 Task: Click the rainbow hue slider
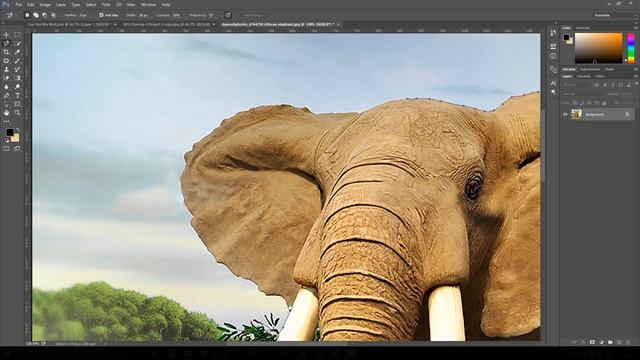click(631, 48)
